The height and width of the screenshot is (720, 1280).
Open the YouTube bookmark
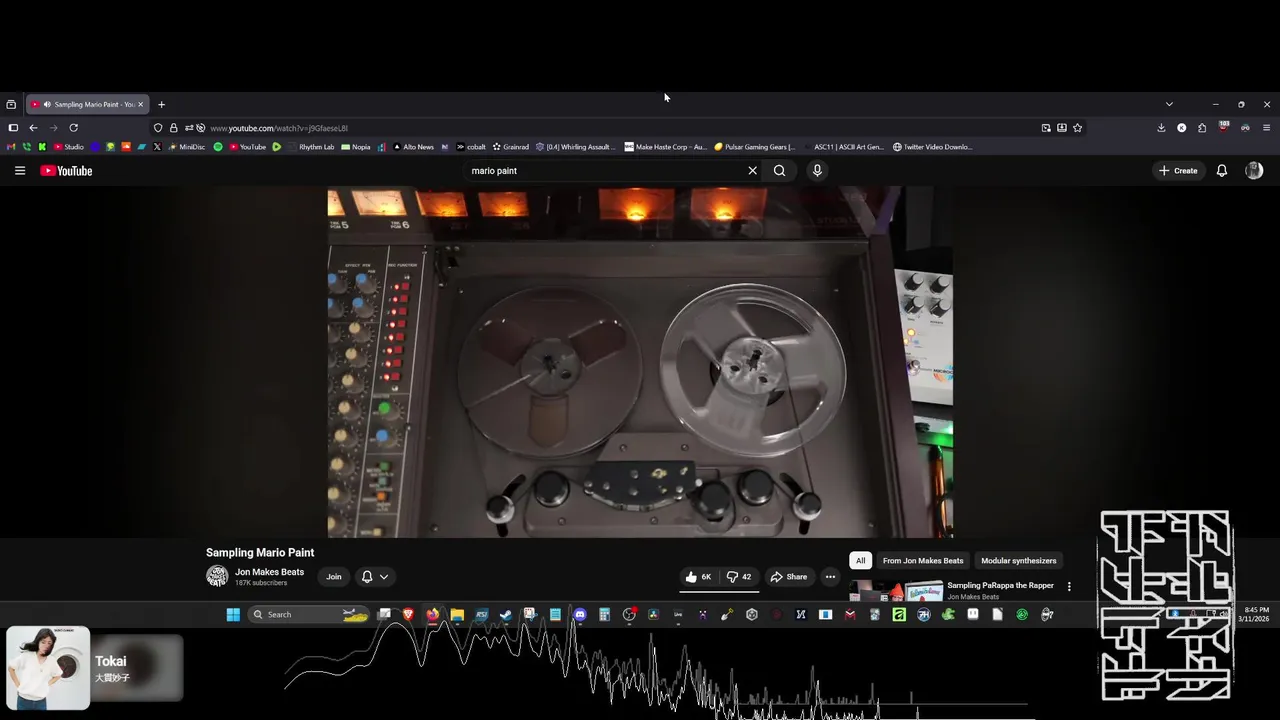click(x=248, y=147)
